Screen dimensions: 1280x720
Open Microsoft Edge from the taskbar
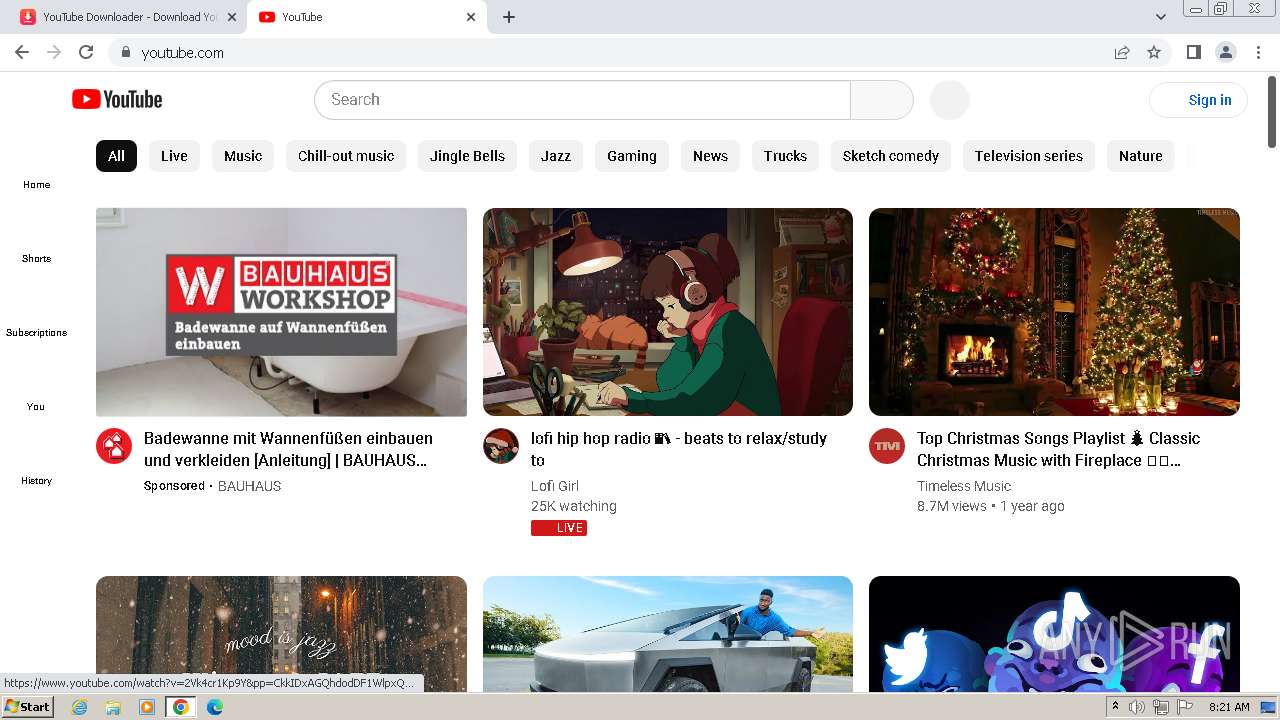click(x=214, y=707)
